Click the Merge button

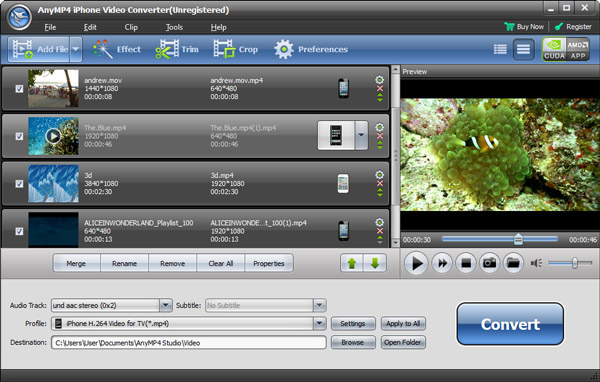click(x=76, y=263)
